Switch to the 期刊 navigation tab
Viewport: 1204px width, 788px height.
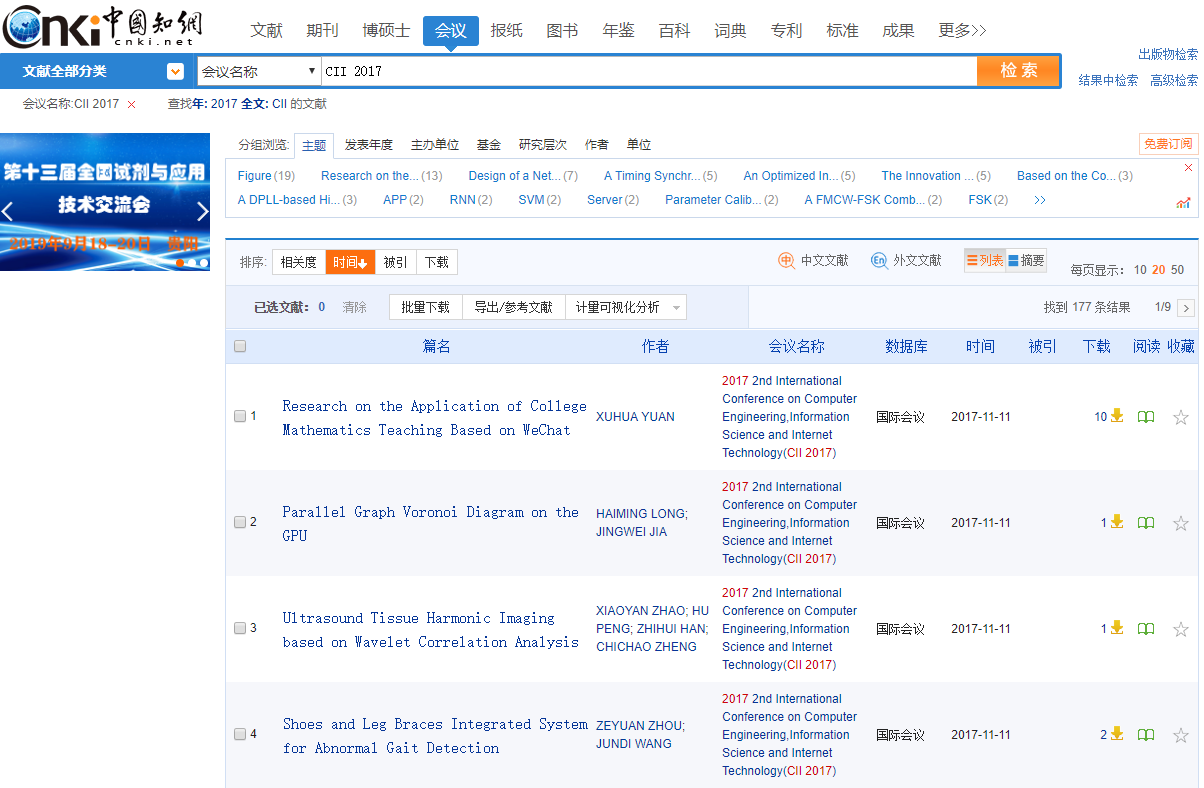click(322, 31)
